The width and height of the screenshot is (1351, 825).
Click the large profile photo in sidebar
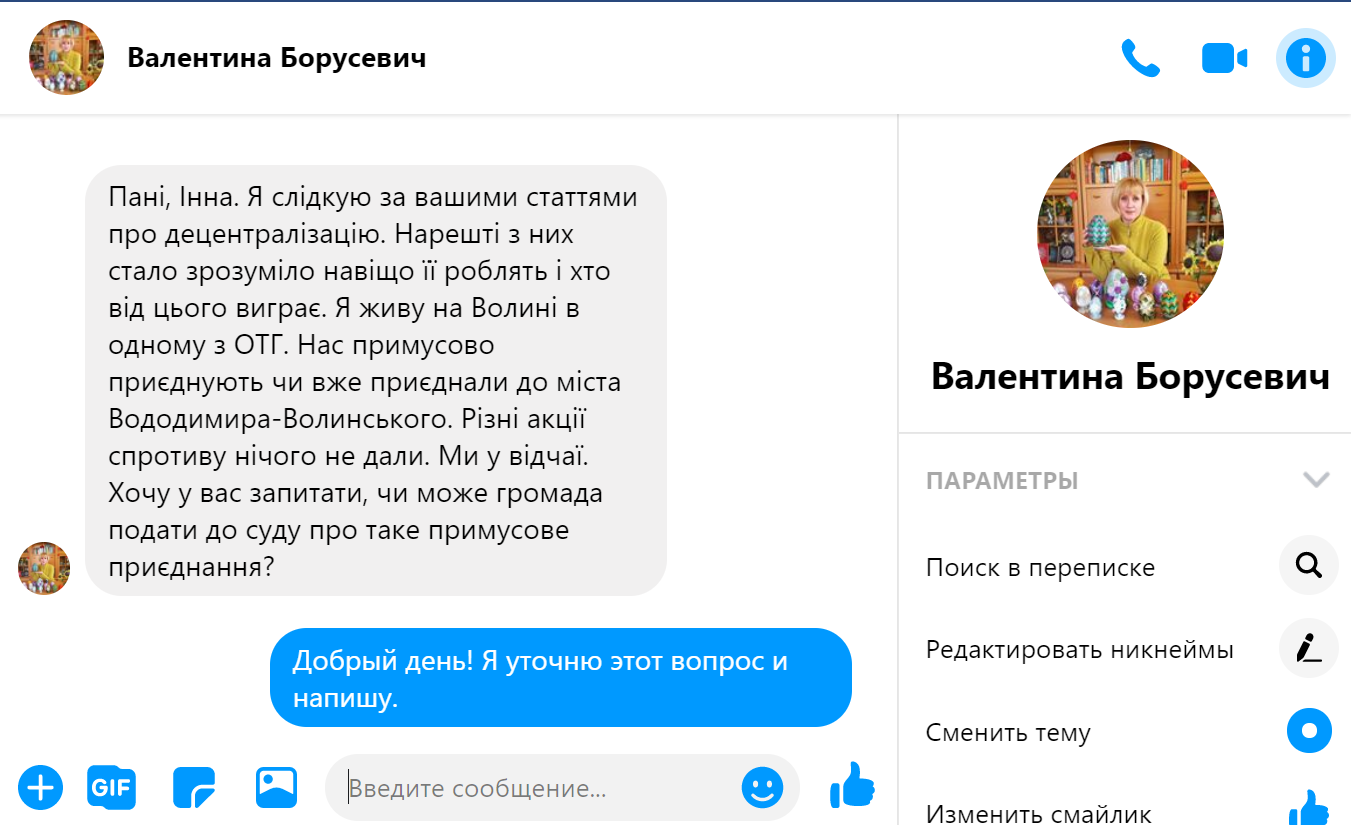pyautogui.click(x=1130, y=234)
